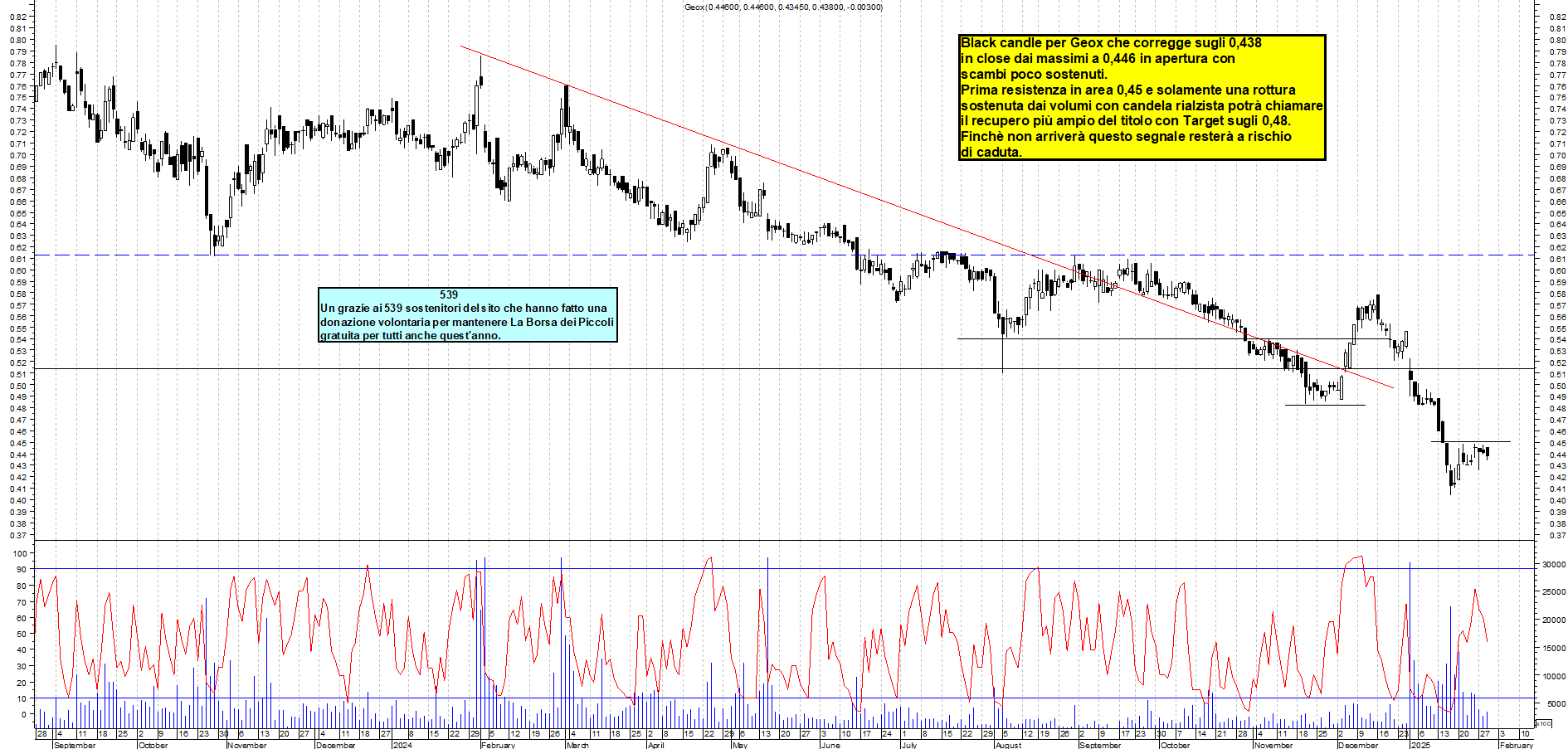Click 'gratuita per tutti anche quest'anno.' text
The image size is (1568, 749).
tap(411, 335)
